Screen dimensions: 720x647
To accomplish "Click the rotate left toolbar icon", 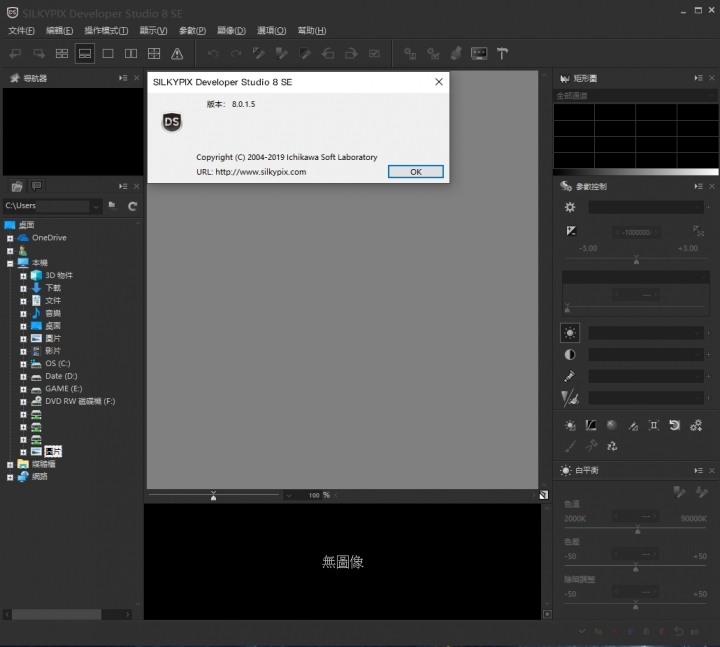I will 328,54.
